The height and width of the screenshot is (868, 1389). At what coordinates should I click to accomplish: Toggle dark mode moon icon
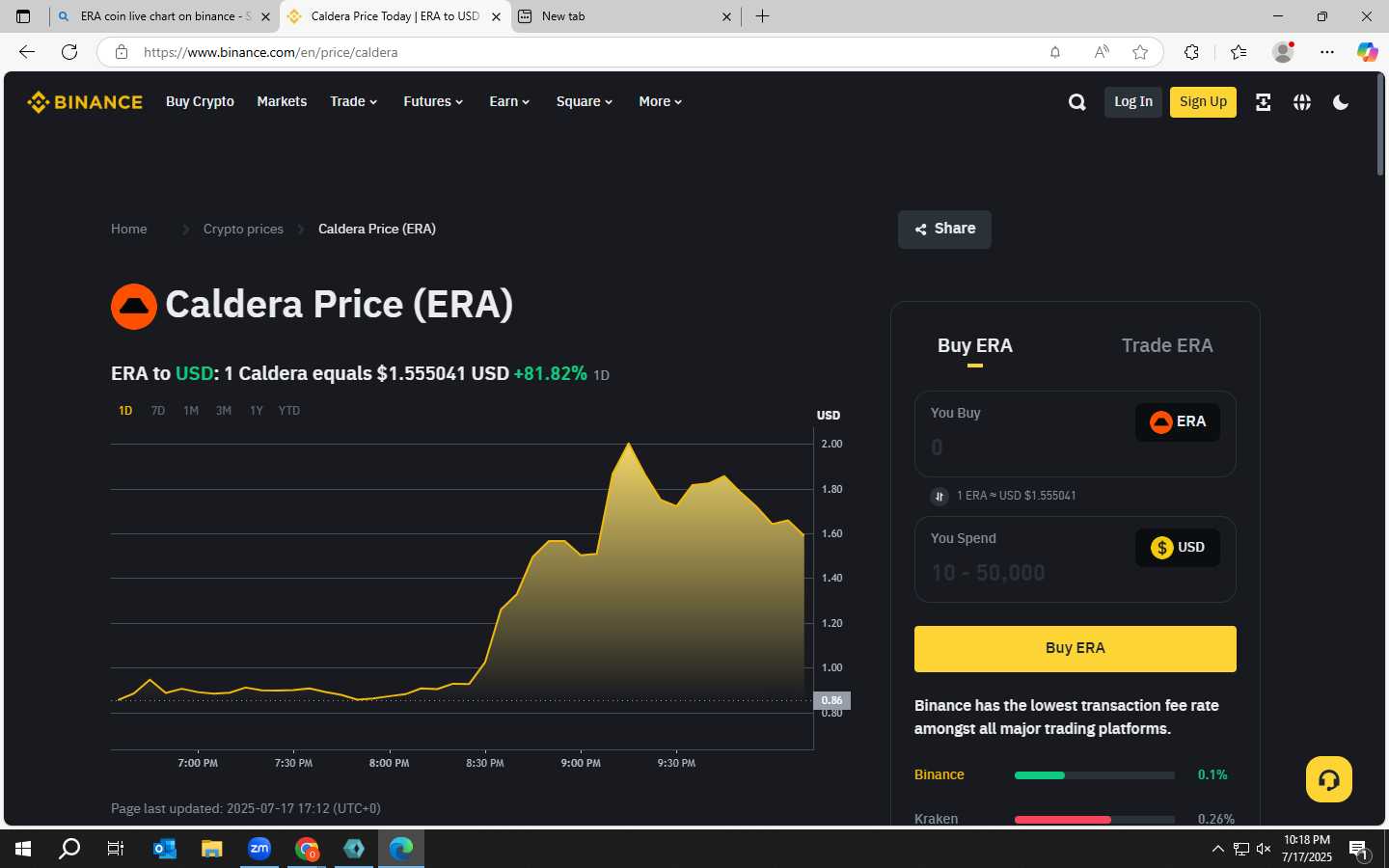pos(1341,102)
